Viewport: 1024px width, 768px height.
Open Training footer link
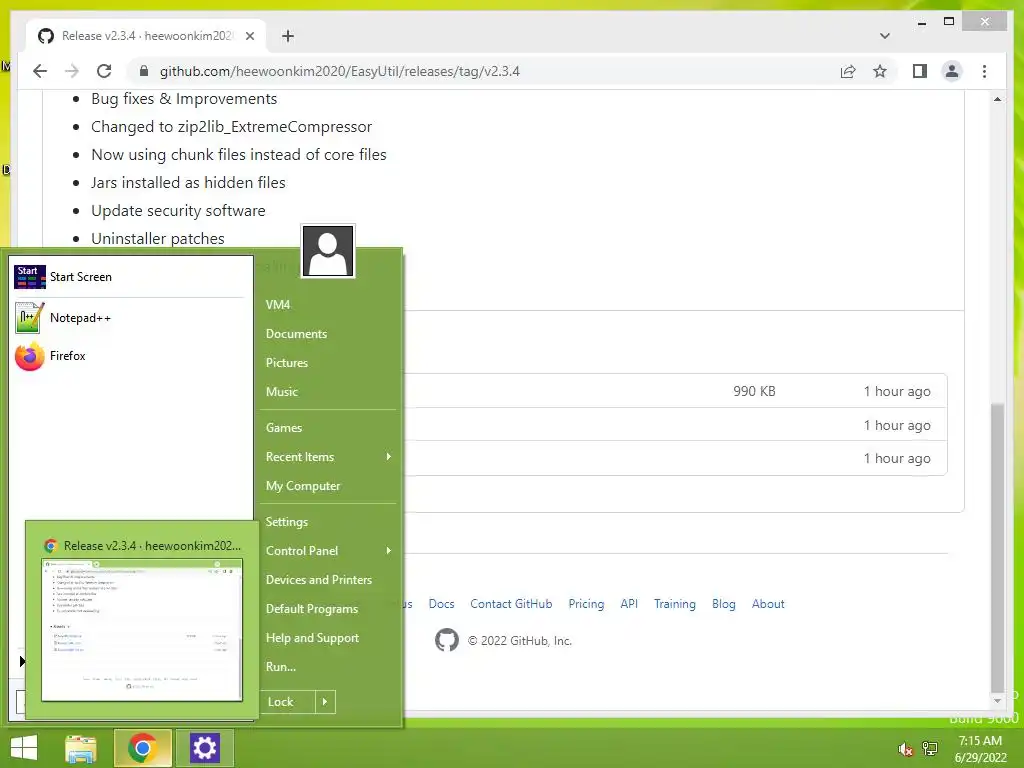tap(675, 604)
